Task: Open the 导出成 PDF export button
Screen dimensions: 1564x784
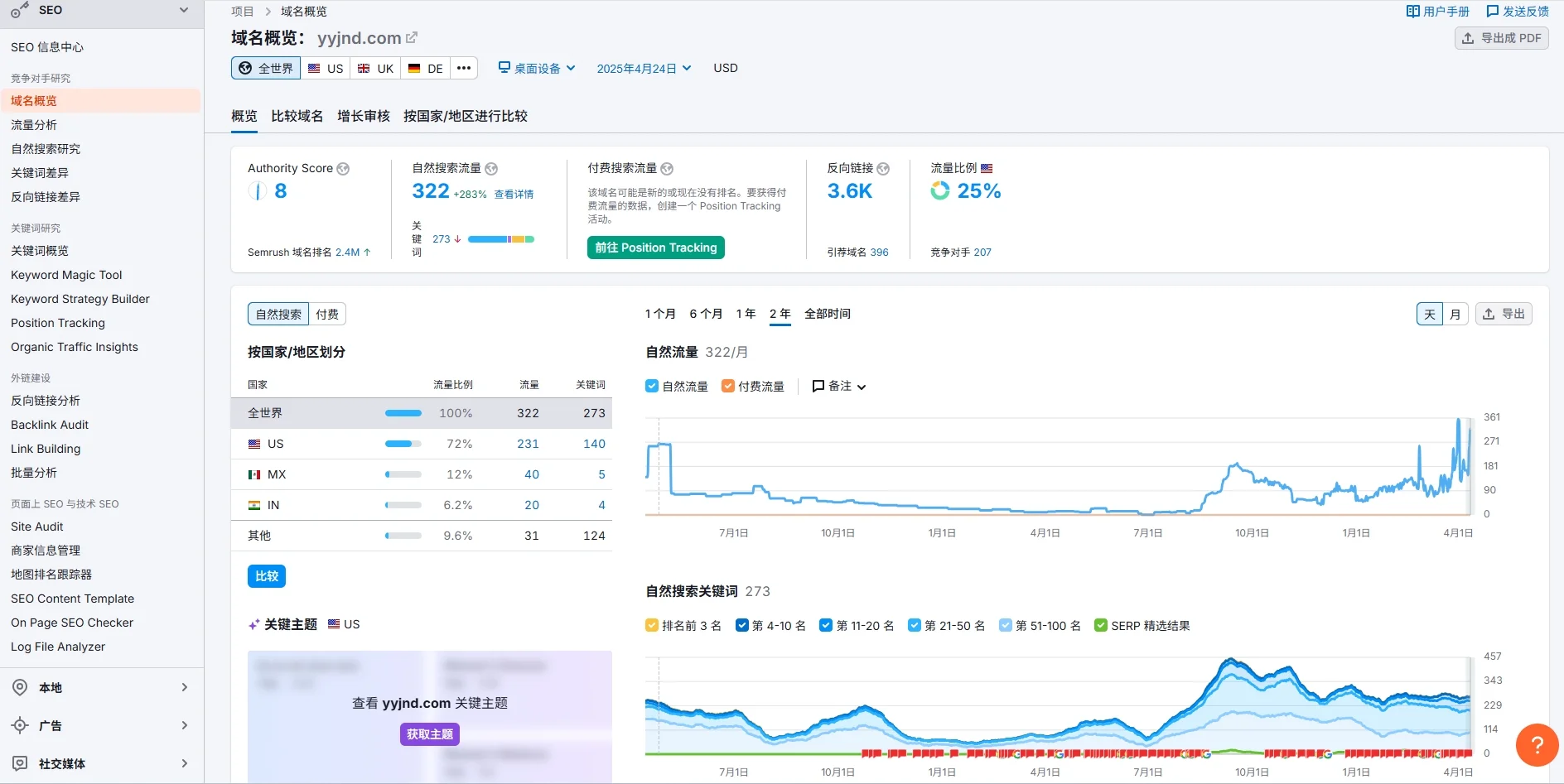Action: click(1501, 38)
